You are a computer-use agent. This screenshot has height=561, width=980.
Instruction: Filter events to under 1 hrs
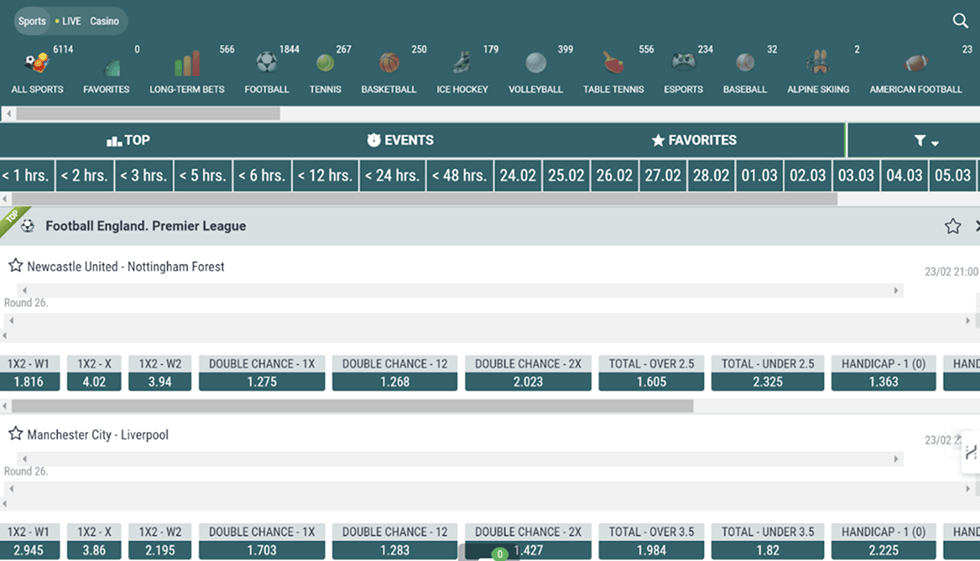pyautogui.click(x=26, y=176)
